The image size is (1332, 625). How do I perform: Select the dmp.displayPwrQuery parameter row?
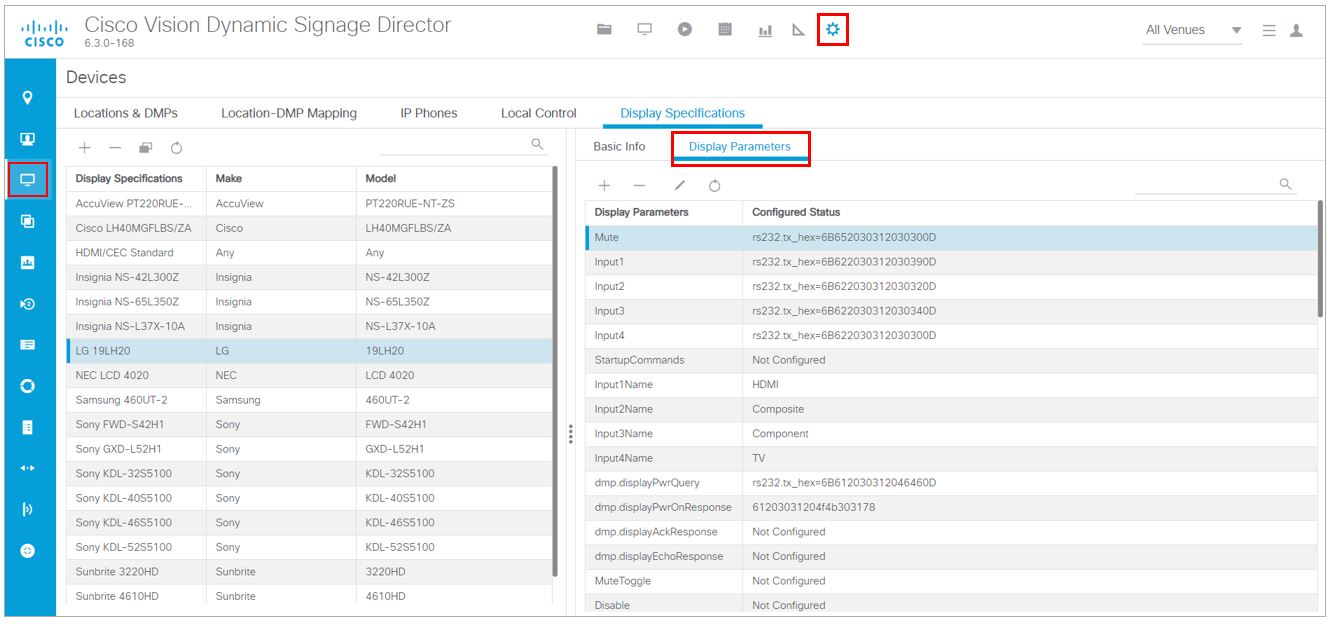pyautogui.click(x=950, y=482)
